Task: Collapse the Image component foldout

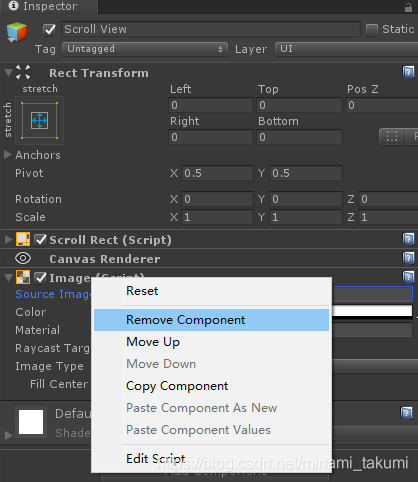Action: tap(8, 278)
